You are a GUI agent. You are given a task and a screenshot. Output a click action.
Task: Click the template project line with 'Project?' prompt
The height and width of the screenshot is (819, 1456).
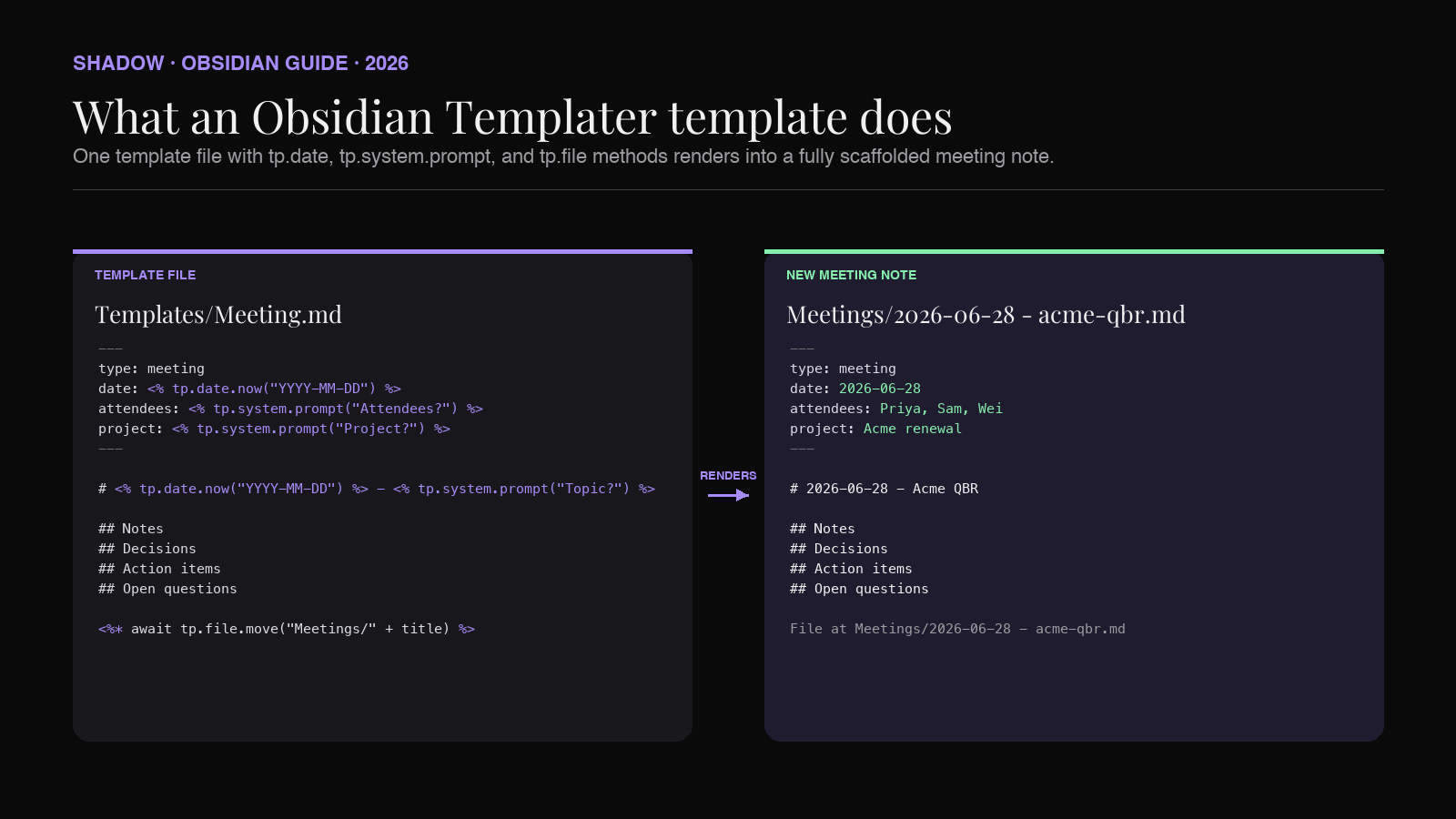pyautogui.click(x=274, y=429)
